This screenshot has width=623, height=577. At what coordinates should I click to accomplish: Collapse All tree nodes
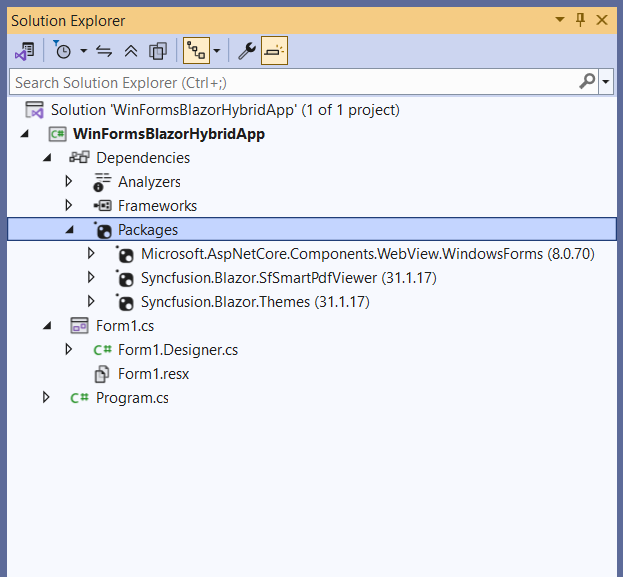click(131, 51)
